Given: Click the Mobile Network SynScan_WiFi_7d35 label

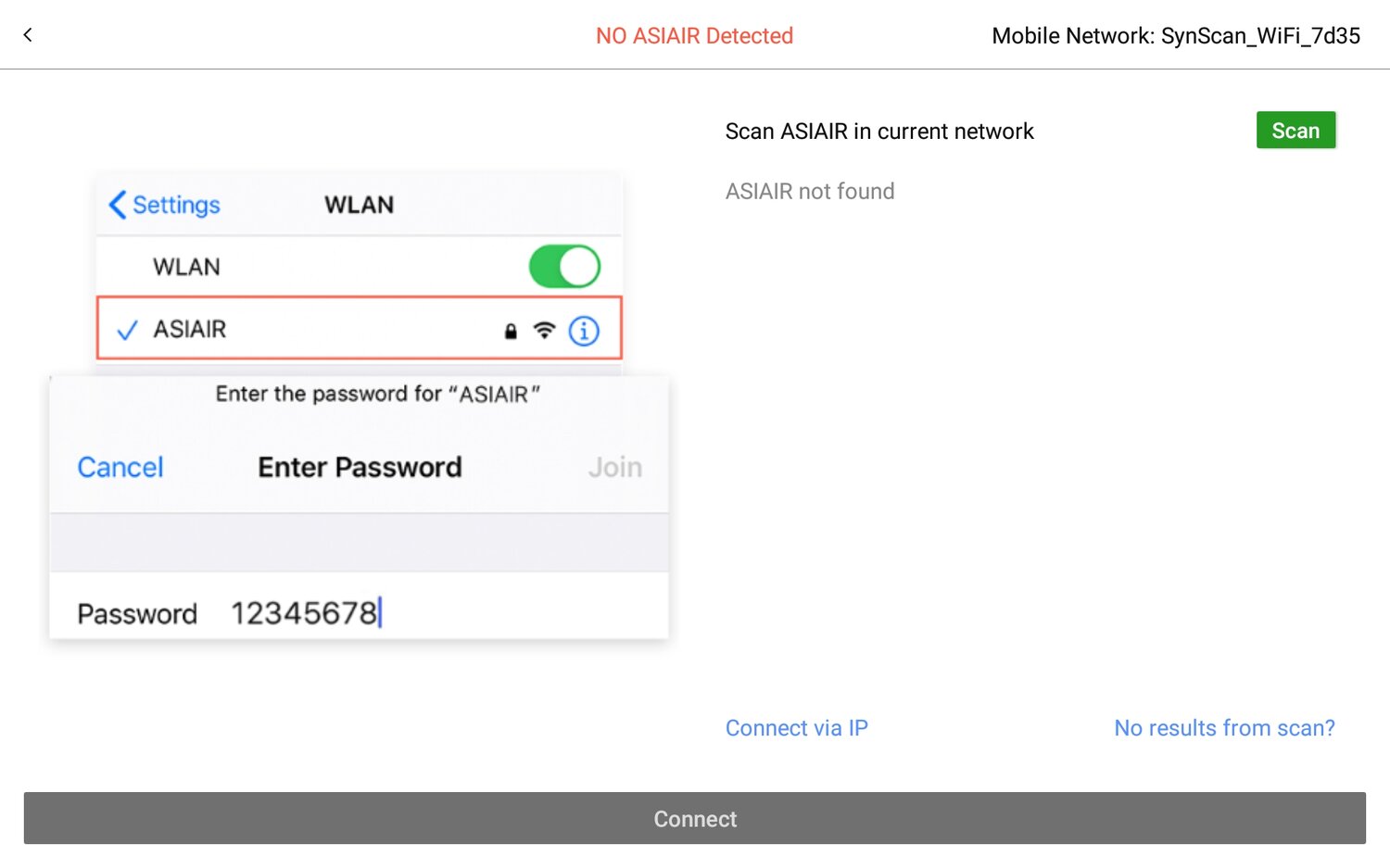Looking at the screenshot, I should (x=1175, y=36).
